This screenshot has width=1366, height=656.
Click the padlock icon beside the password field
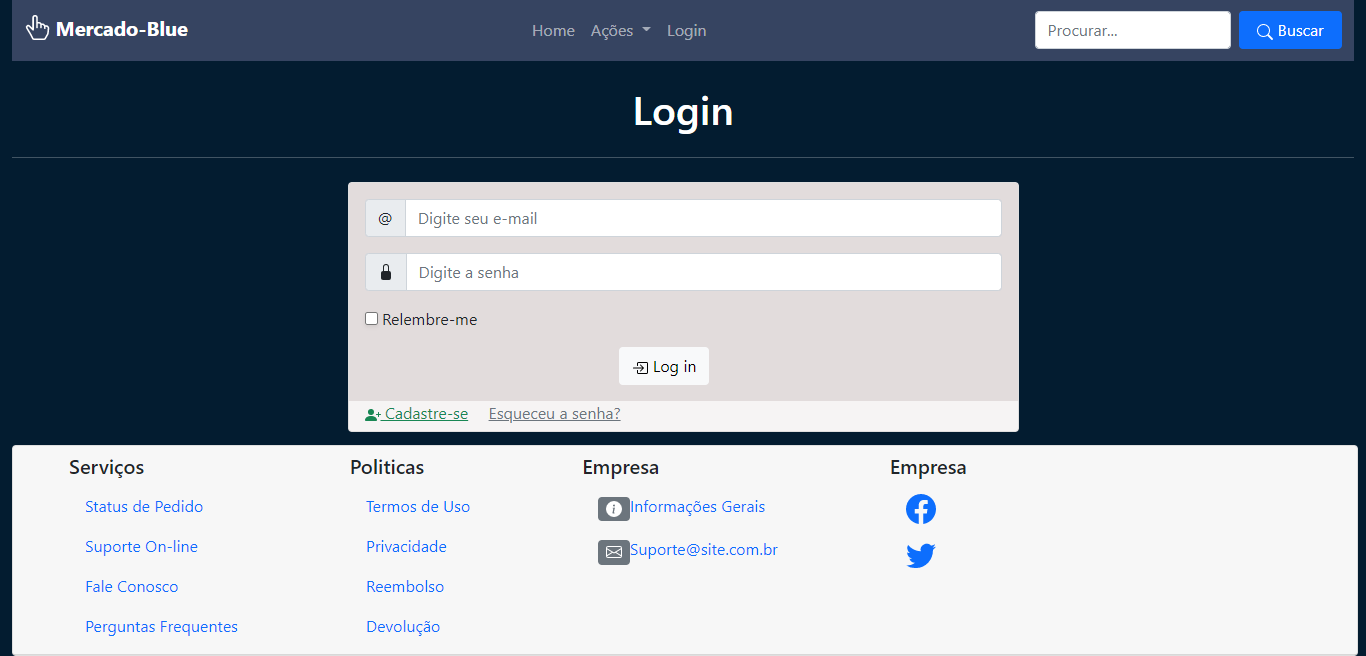[x=385, y=271]
